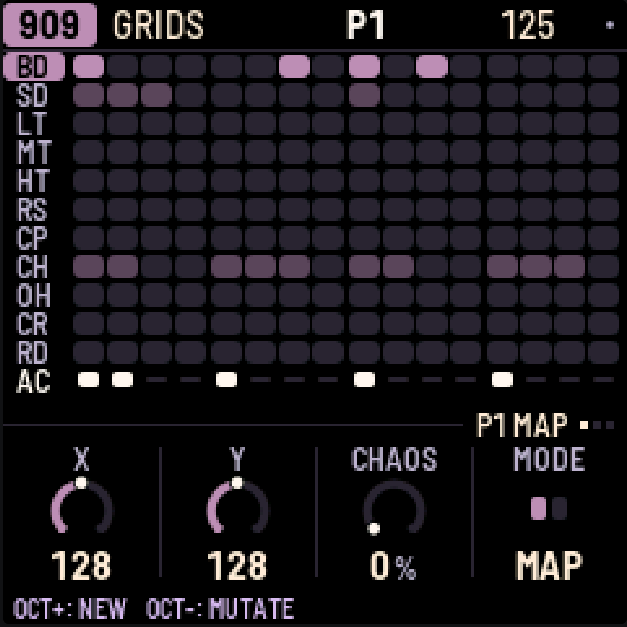Toggle CH row step 7
The width and height of the screenshot is (627, 627).
294,266
